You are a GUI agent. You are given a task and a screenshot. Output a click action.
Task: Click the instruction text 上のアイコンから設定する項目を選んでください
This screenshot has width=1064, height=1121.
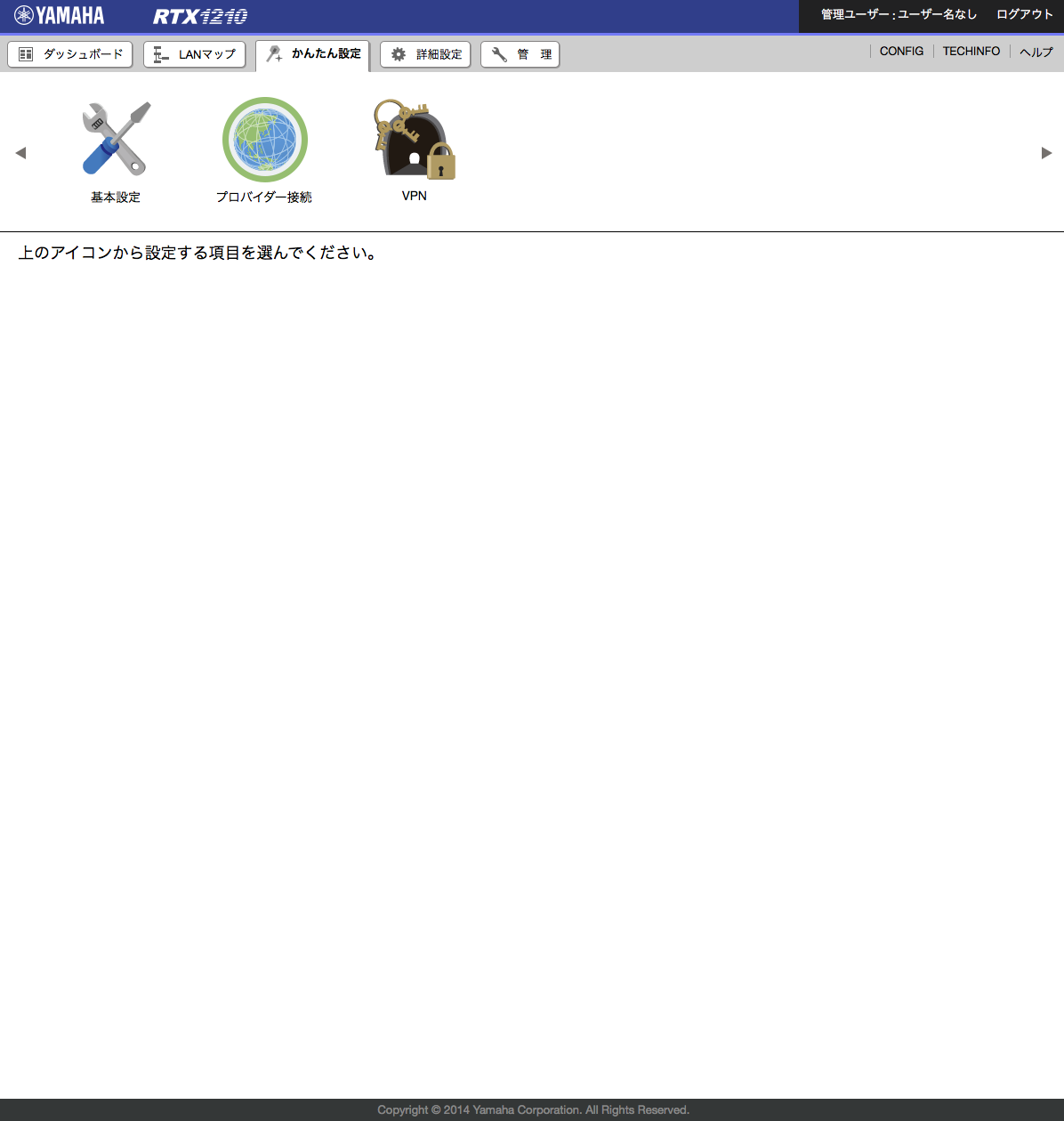click(197, 254)
